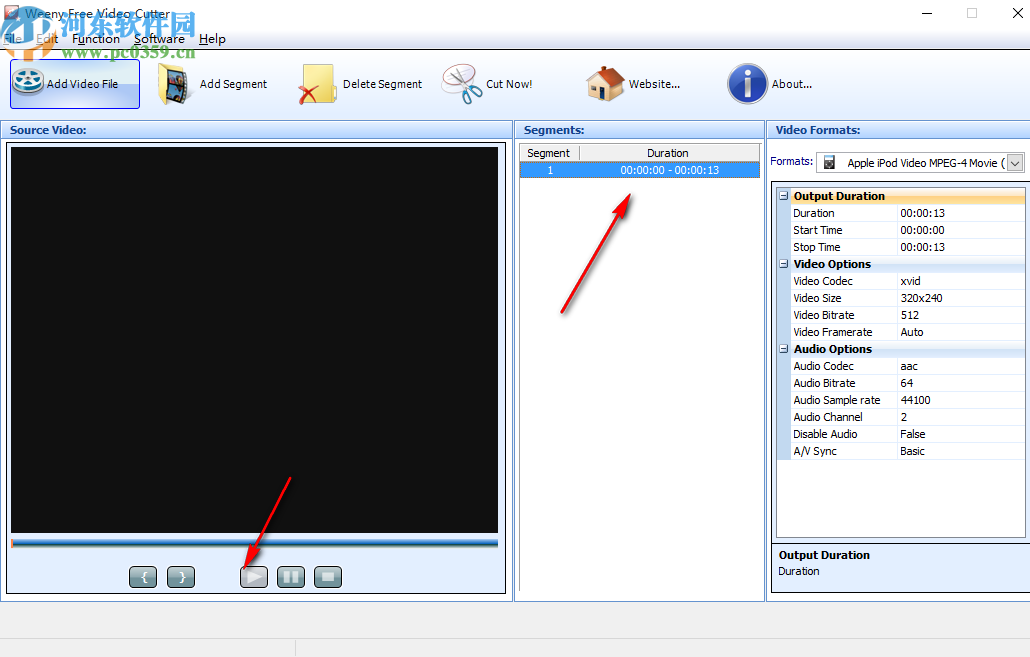Open the Function menu
The image size is (1030, 657).
[x=96, y=38]
